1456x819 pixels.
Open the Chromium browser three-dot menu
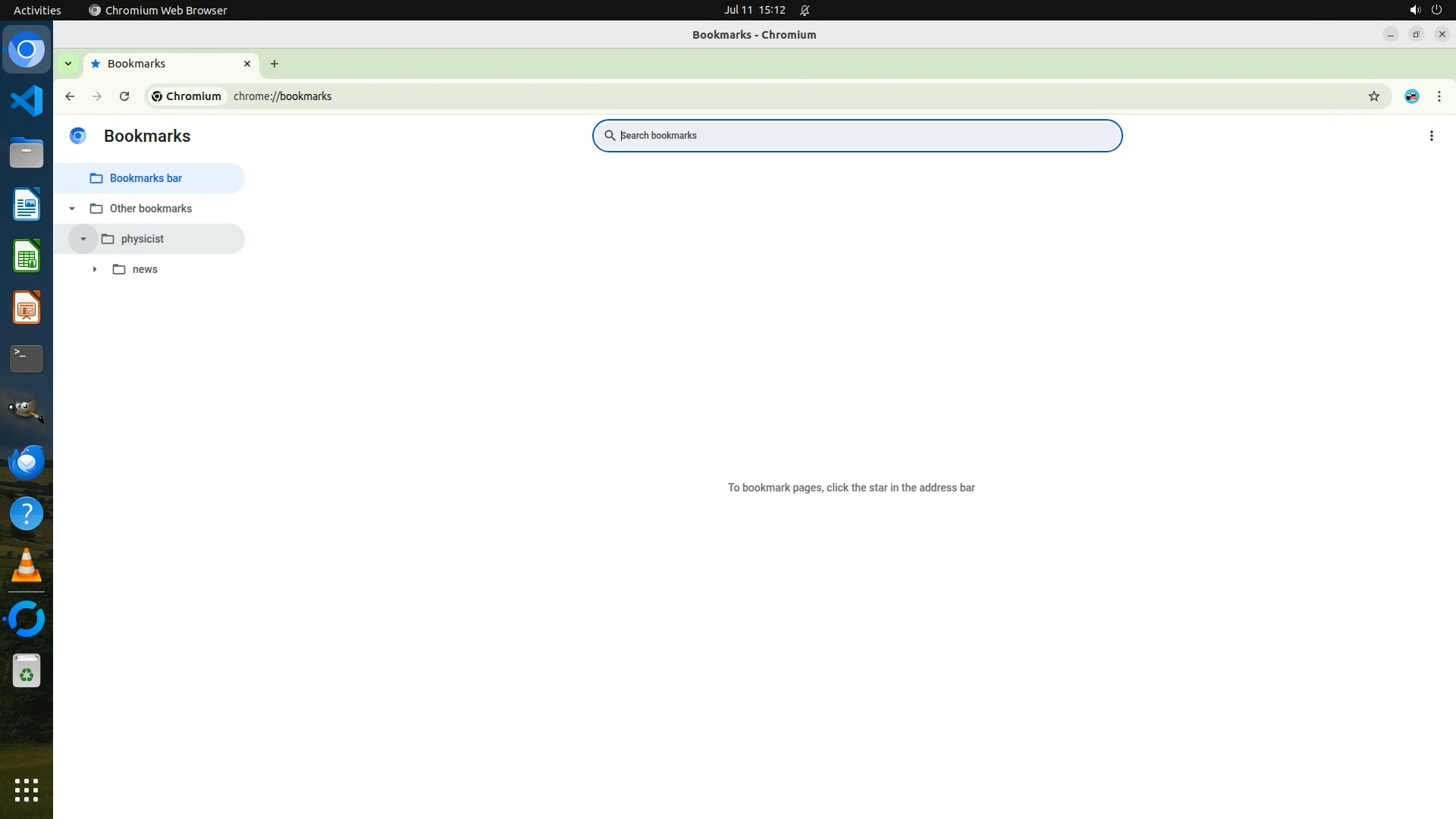(x=1439, y=96)
